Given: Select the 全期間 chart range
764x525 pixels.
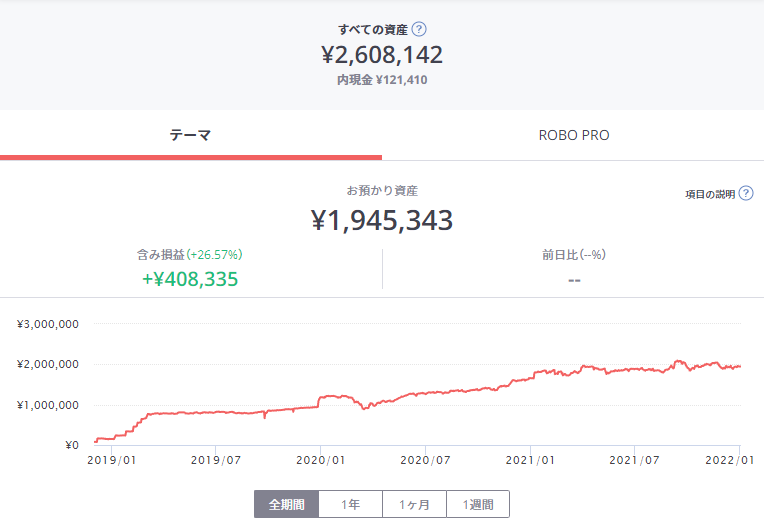Looking at the screenshot, I should tap(286, 504).
